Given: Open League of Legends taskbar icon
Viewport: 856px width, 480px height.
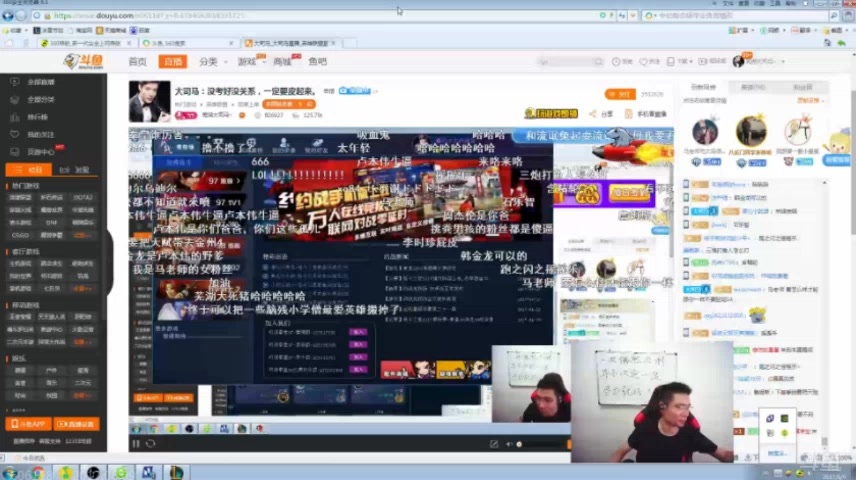Looking at the screenshot, I should [175, 473].
